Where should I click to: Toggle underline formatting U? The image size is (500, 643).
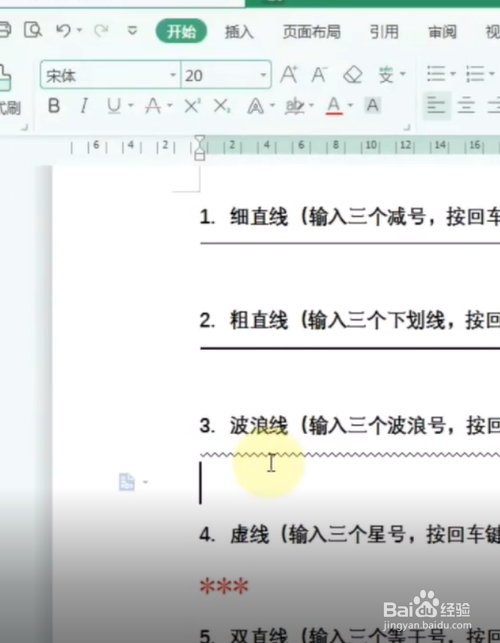(x=114, y=106)
